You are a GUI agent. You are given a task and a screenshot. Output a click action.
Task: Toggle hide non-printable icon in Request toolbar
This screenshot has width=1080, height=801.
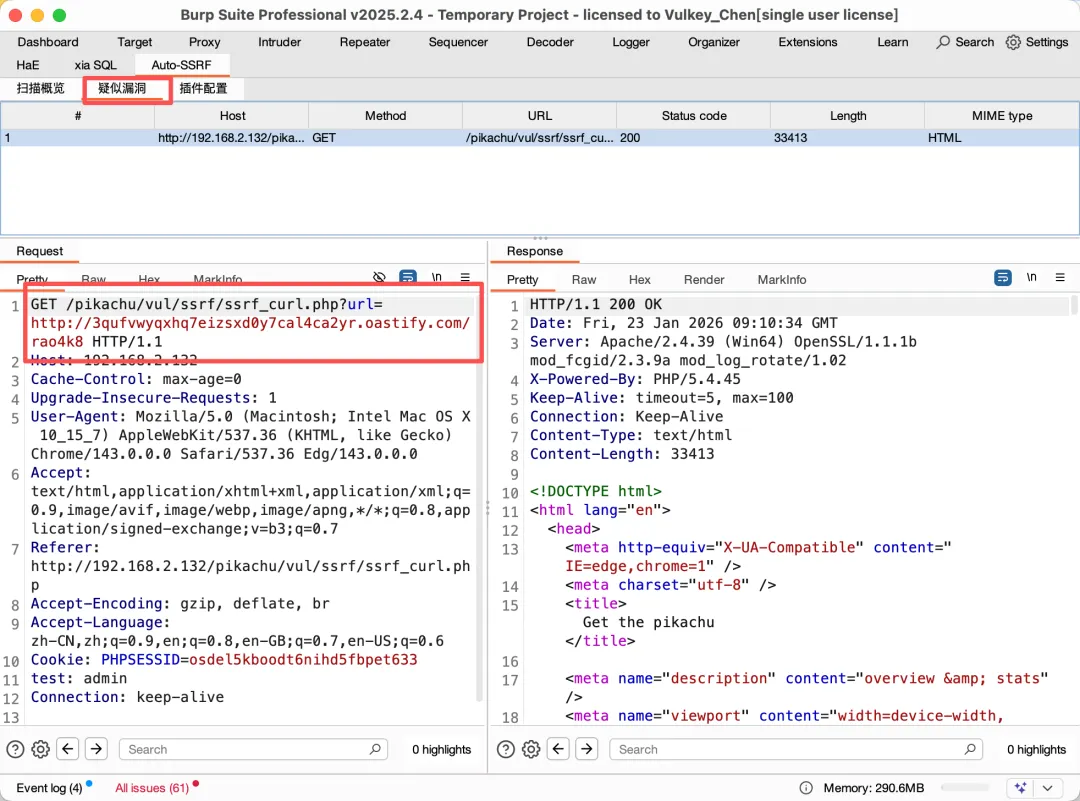click(x=380, y=277)
